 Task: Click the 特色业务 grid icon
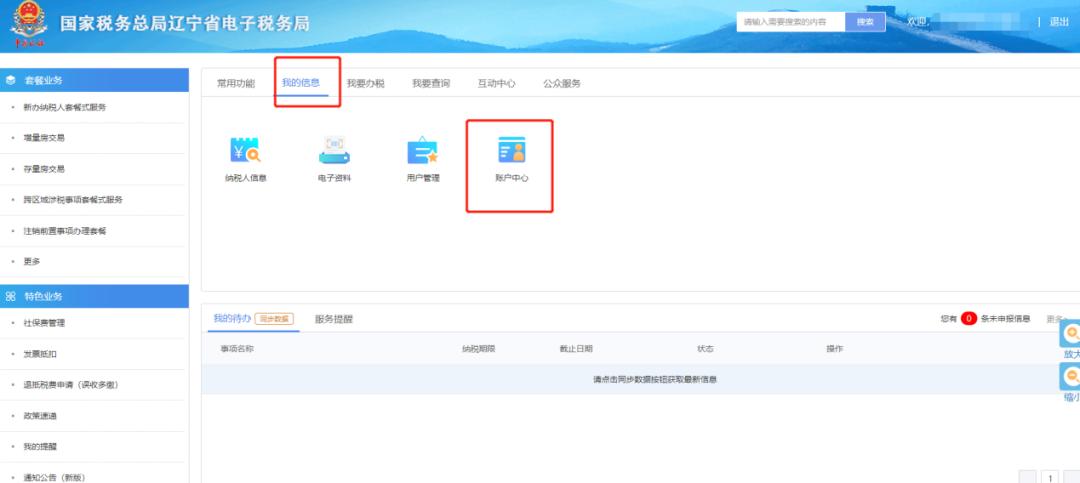tap(10, 296)
